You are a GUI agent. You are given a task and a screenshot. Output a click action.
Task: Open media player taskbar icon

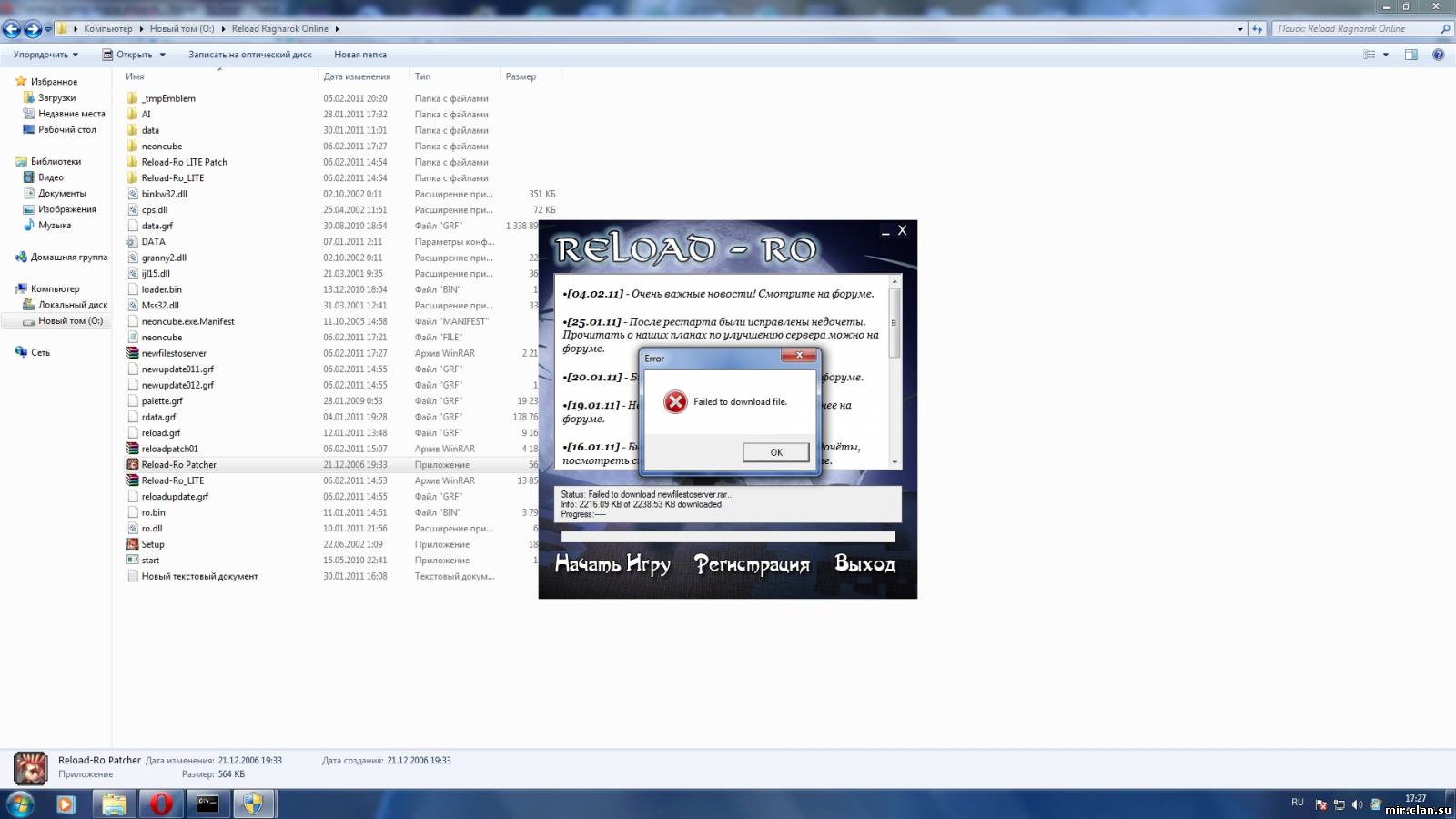click(66, 804)
